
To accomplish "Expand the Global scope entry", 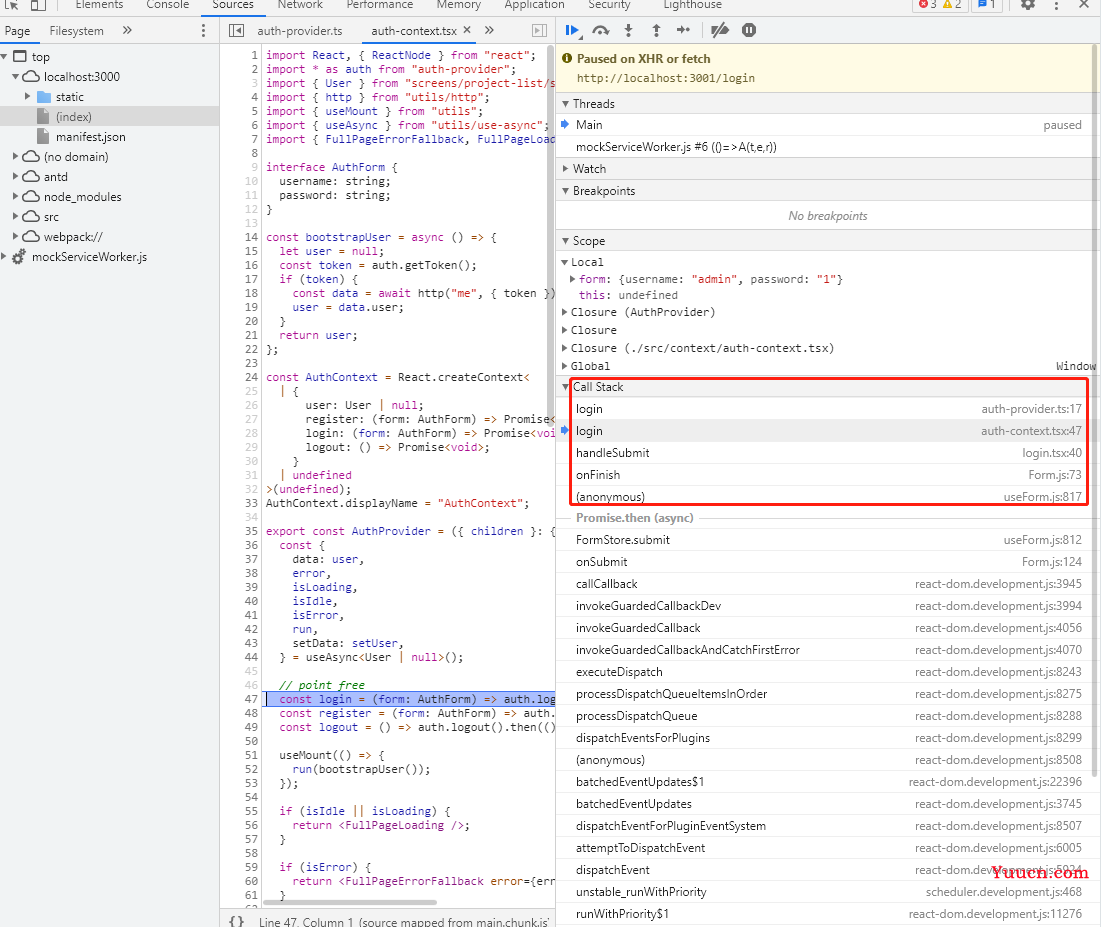I will [565, 366].
